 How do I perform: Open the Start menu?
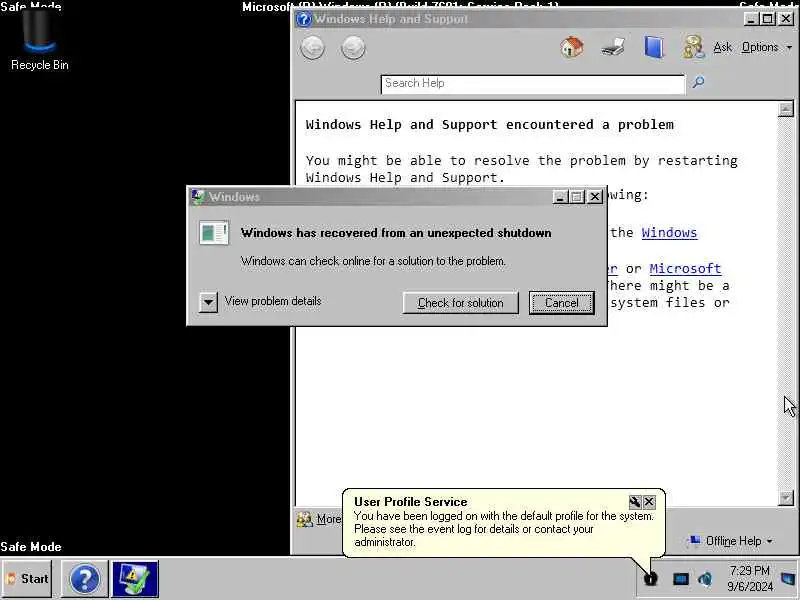pyautogui.click(x=27, y=579)
